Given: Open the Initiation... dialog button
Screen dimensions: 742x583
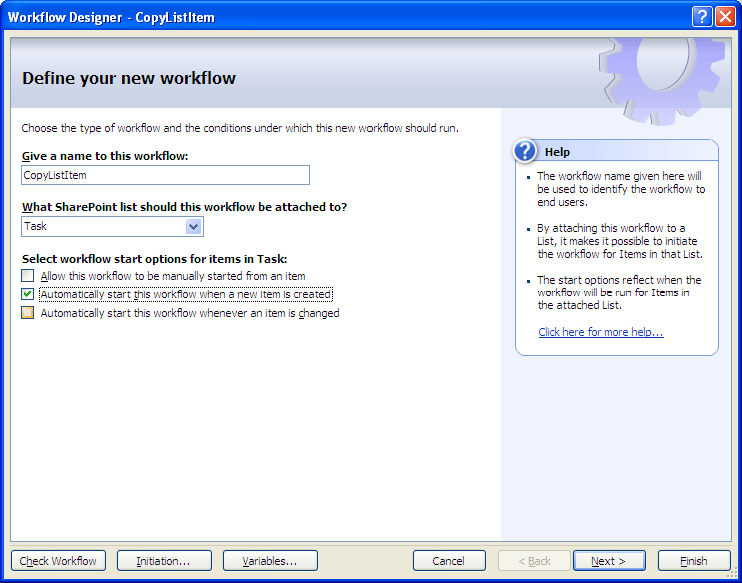Looking at the screenshot, I should 164,561.
